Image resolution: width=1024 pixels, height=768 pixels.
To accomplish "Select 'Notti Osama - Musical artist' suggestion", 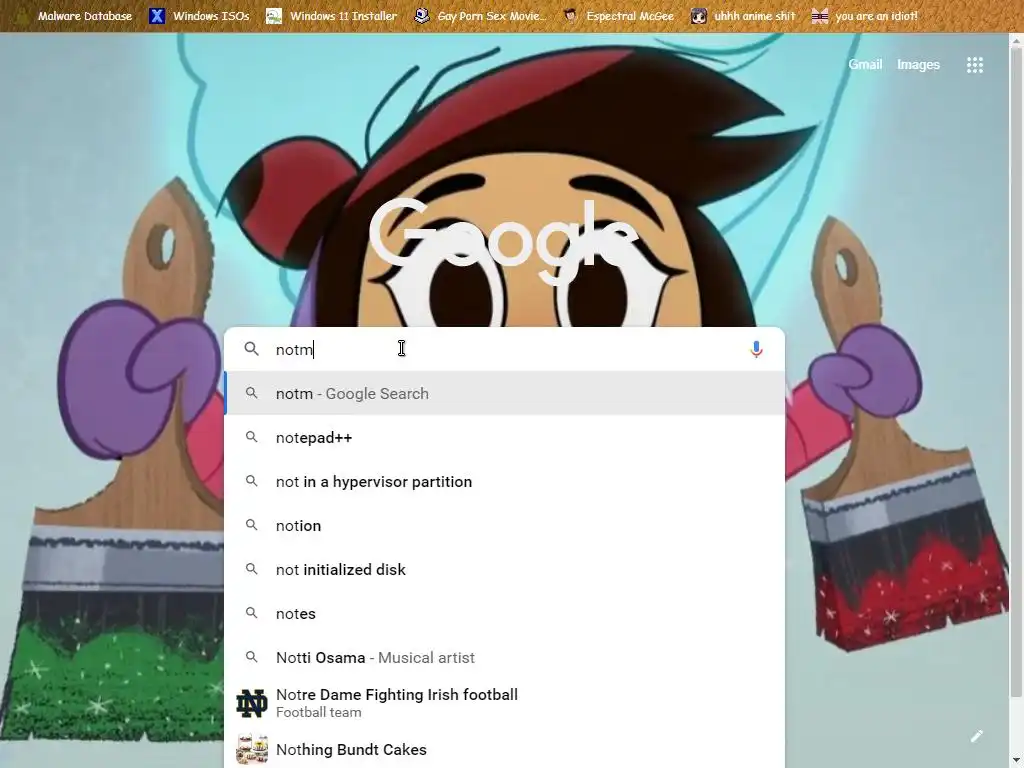I will [504, 658].
